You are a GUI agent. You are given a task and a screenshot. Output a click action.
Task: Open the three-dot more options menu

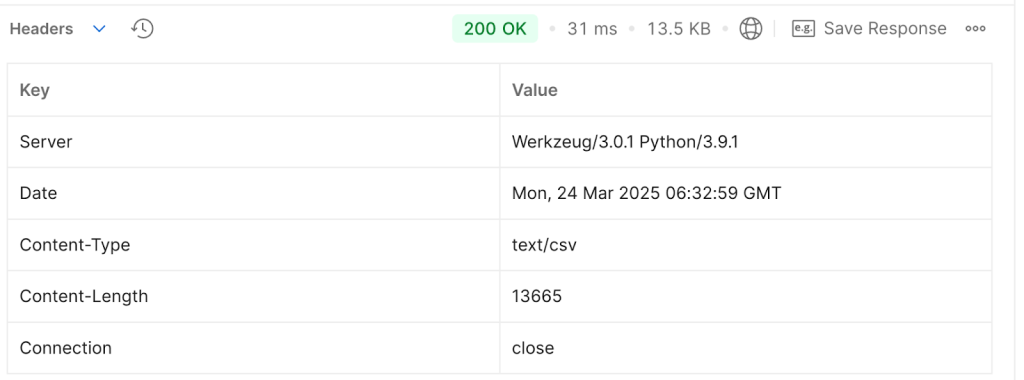tap(975, 29)
